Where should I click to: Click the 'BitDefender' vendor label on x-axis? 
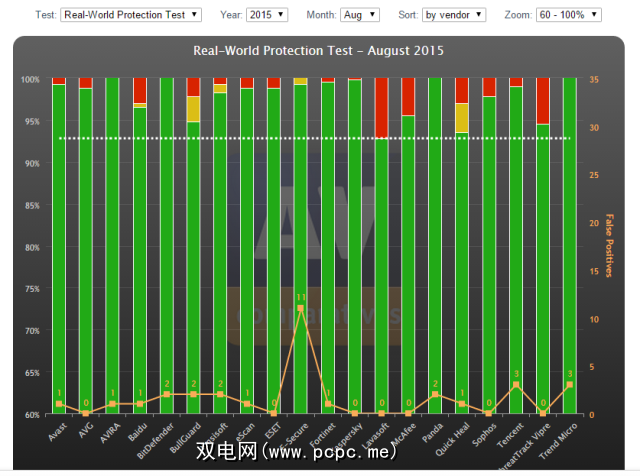click(x=155, y=441)
